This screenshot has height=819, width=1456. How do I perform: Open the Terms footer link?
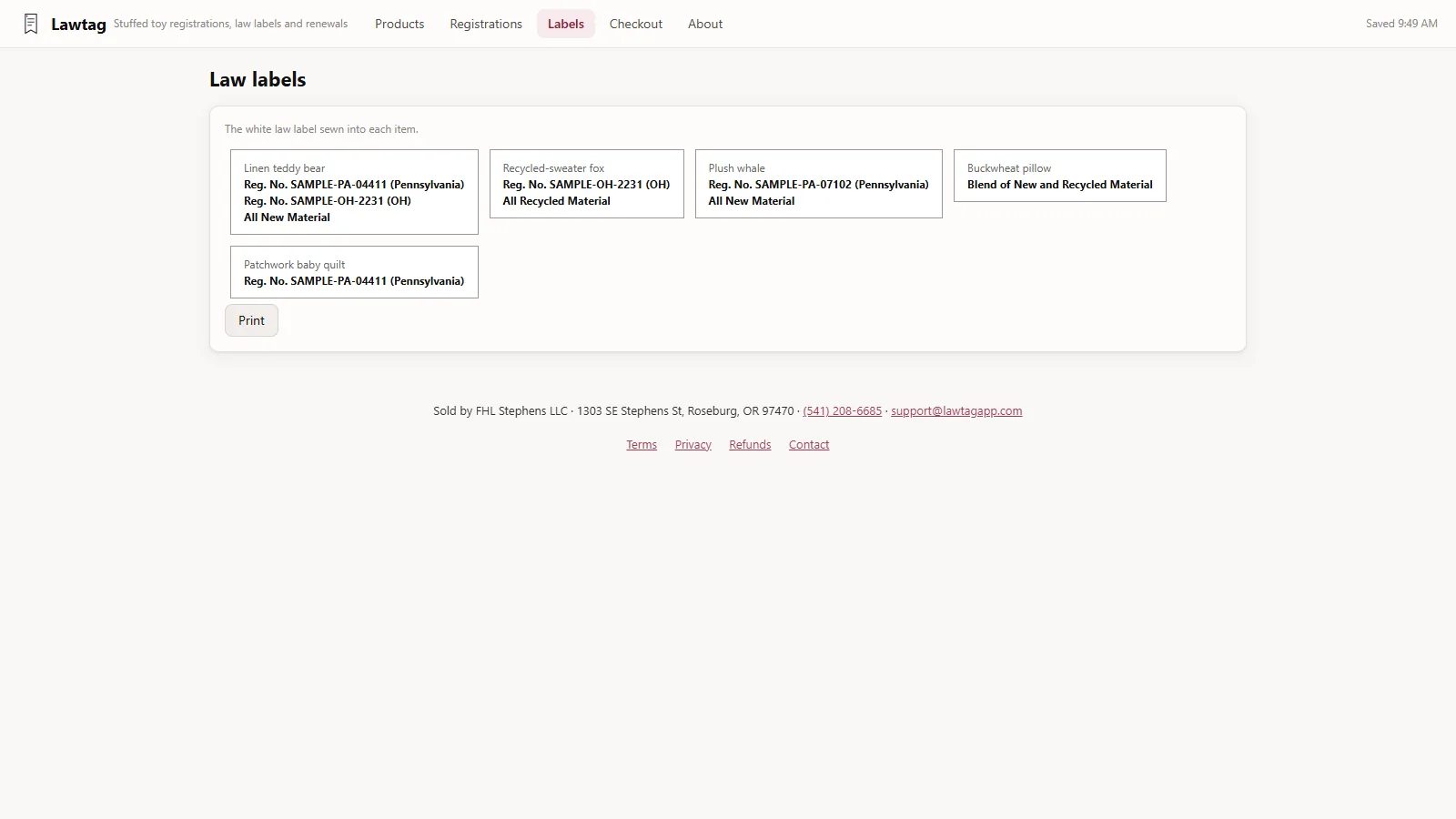(x=642, y=445)
